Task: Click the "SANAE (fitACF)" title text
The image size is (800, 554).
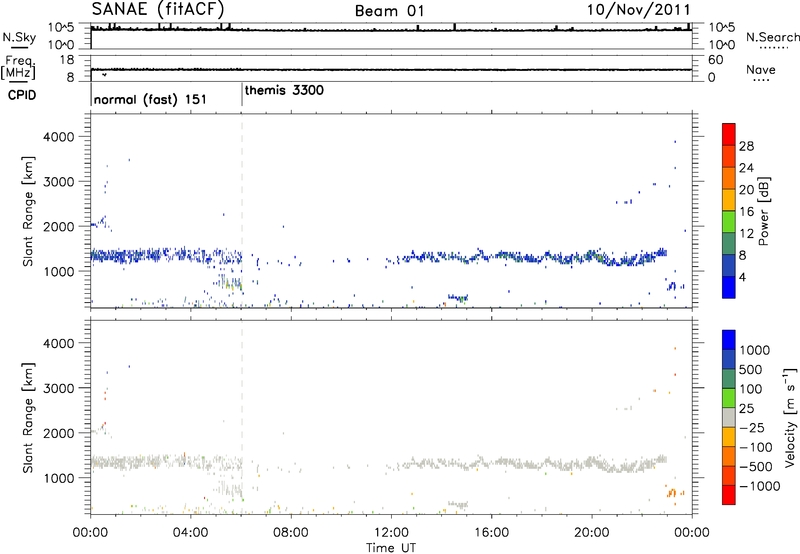Action: (x=158, y=9)
